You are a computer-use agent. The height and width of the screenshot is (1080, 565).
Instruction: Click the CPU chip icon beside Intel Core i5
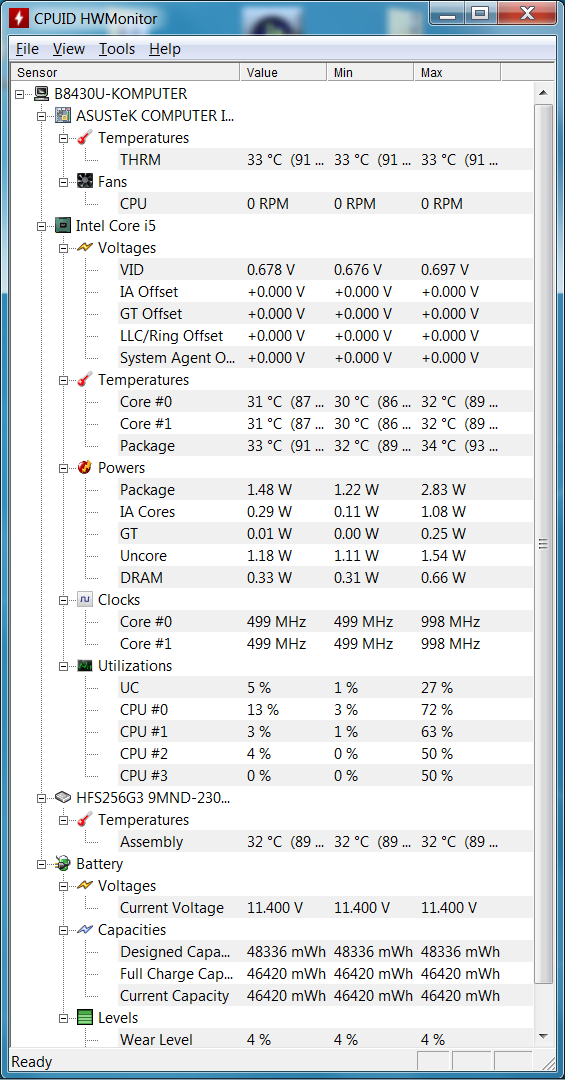tap(63, 225)
